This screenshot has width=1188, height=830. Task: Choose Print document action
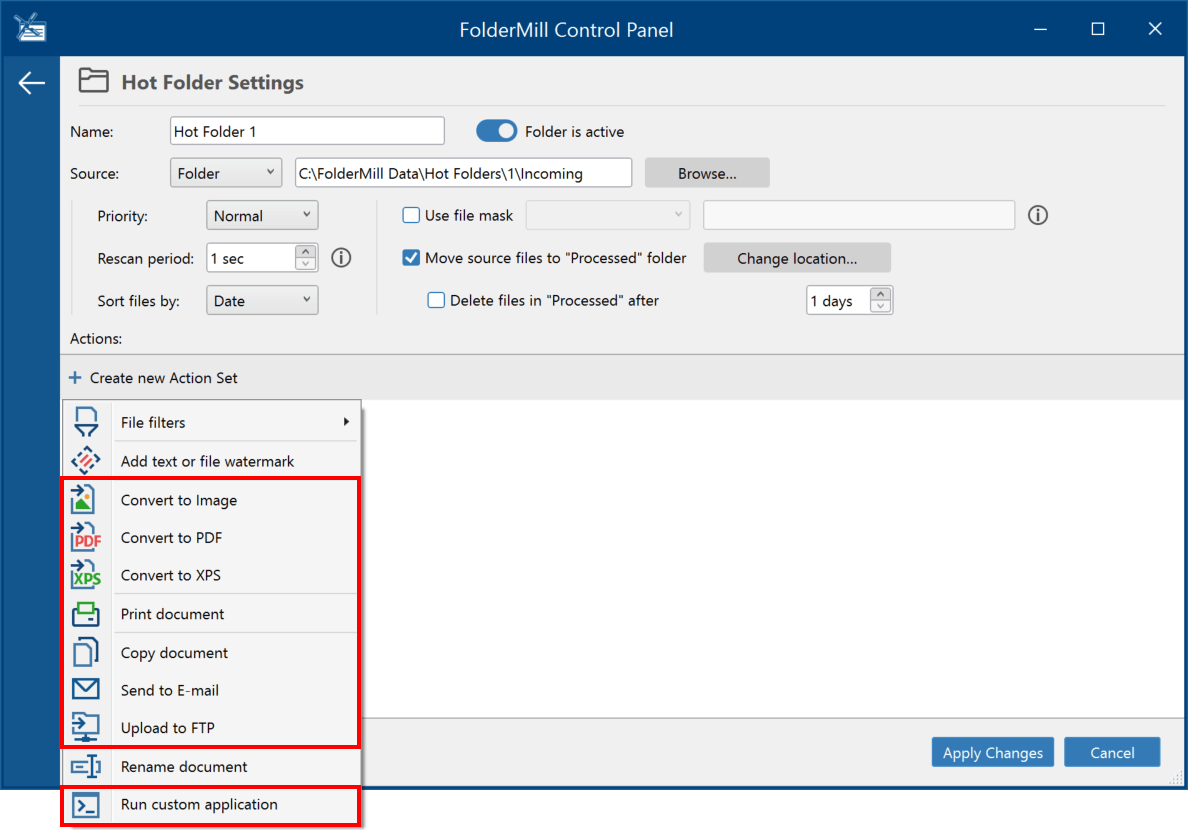click(211, 614)
